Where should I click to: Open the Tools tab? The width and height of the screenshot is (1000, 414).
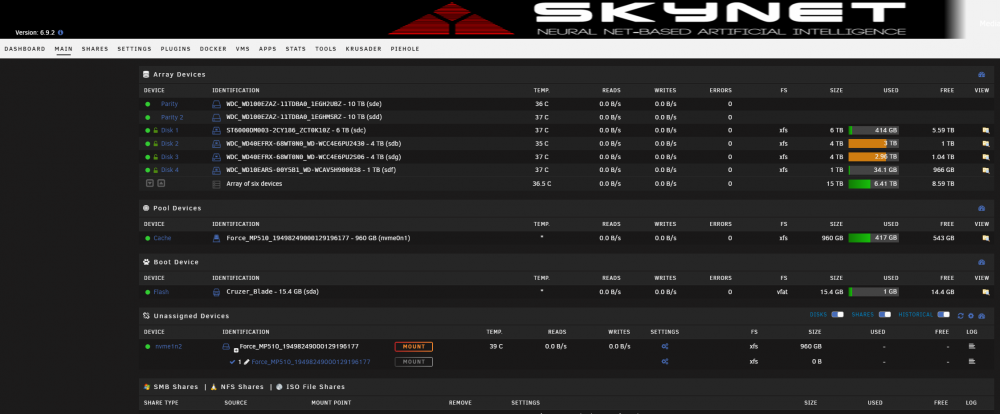[x=325, y=48]
